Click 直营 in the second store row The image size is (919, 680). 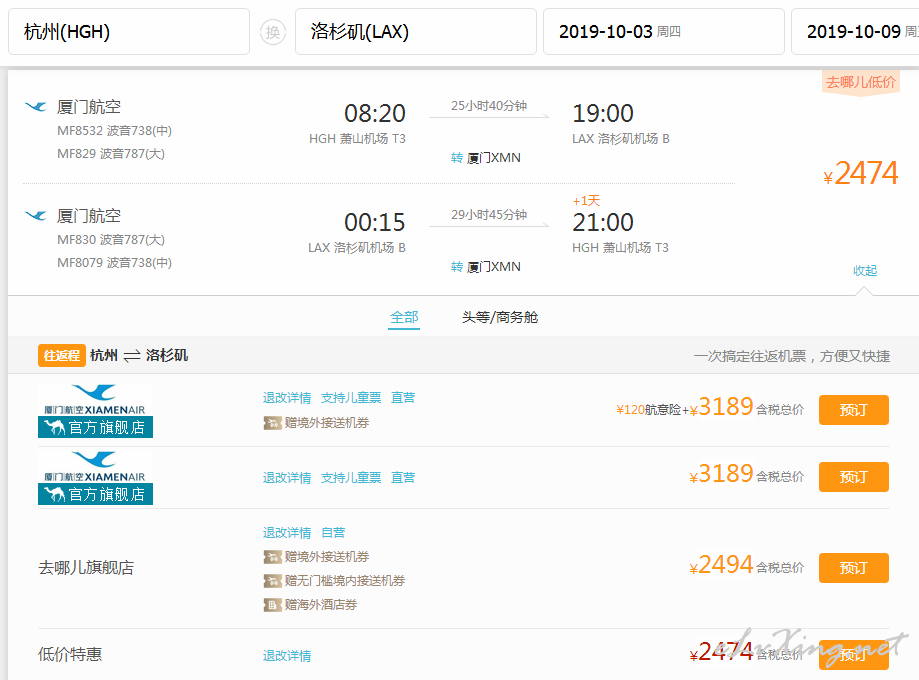(403, 478)
